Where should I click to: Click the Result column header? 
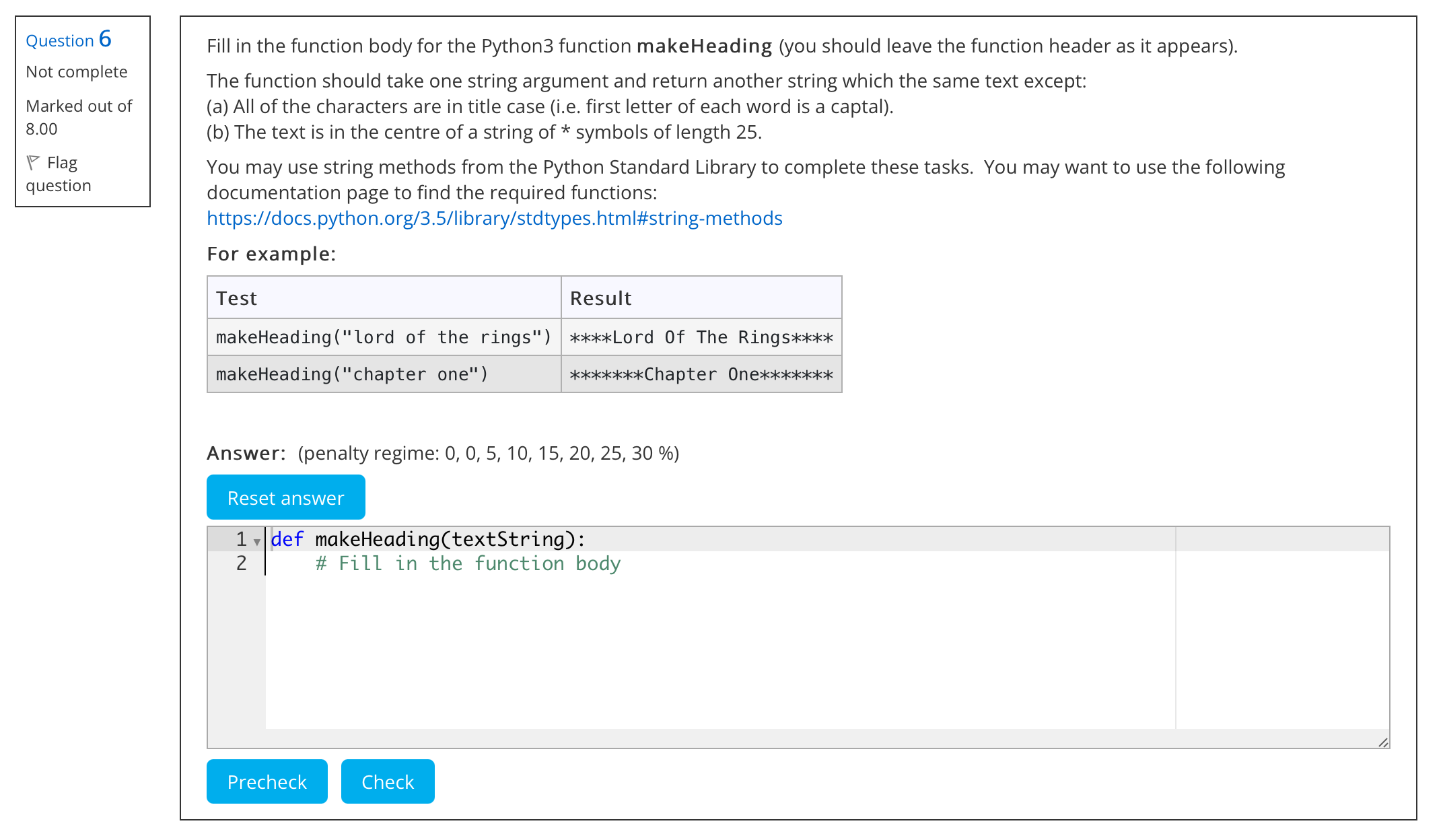coord(600,298)
